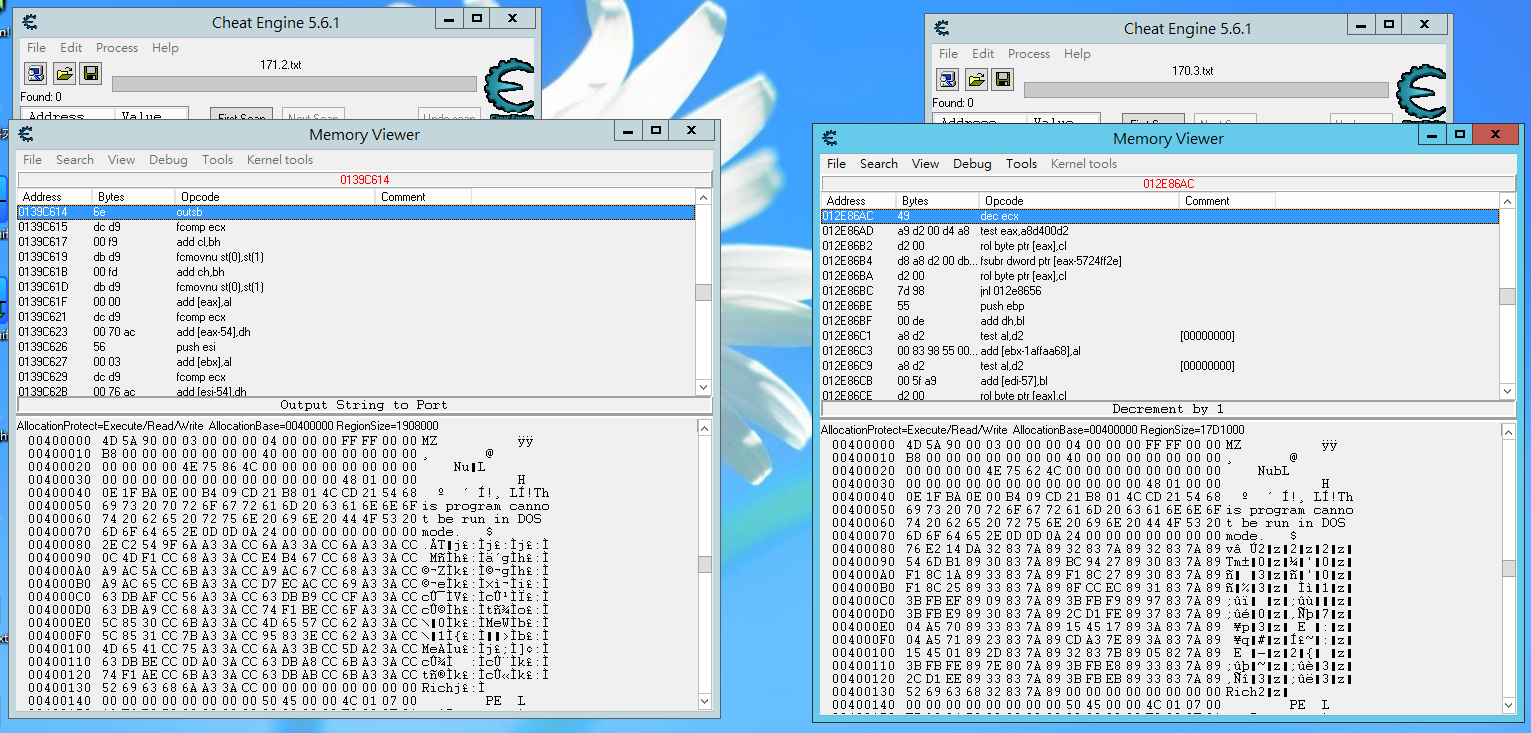The width and height of the screenshot is (1531, 733).
Task: Select the highlighted 0139C614 outsb row
Action: (x=356, y=212)
